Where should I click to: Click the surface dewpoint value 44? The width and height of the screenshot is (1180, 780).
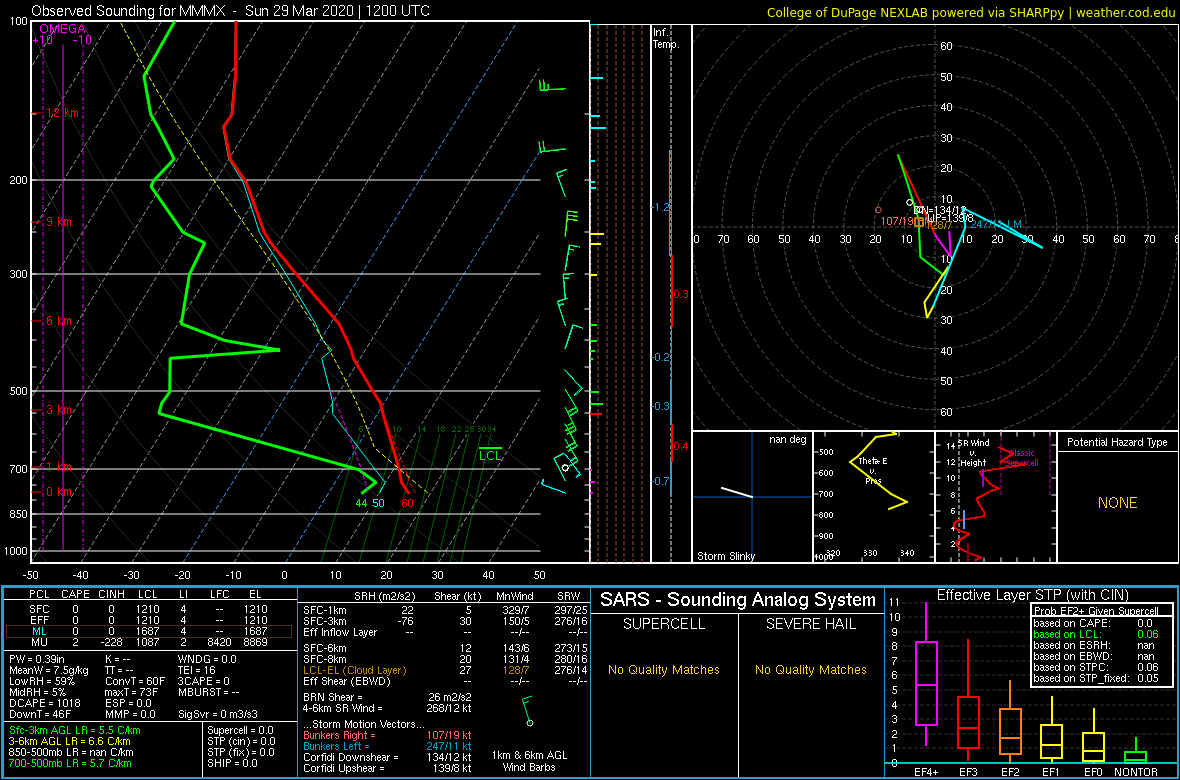362,503
